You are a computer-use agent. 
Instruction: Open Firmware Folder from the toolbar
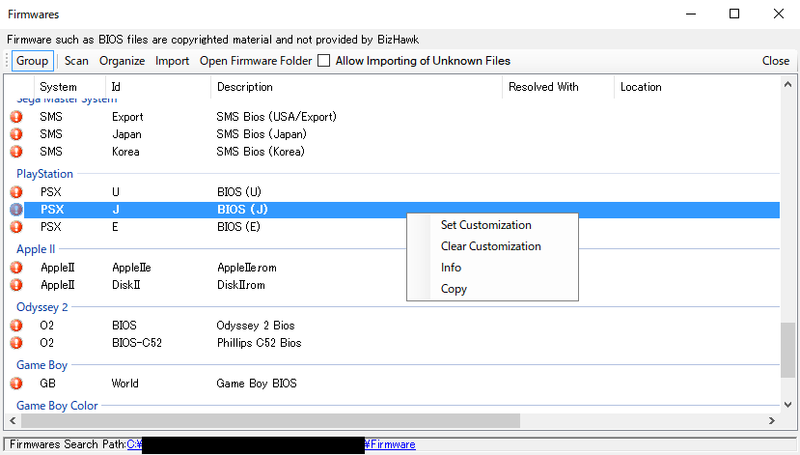click(x=256, y=61)
